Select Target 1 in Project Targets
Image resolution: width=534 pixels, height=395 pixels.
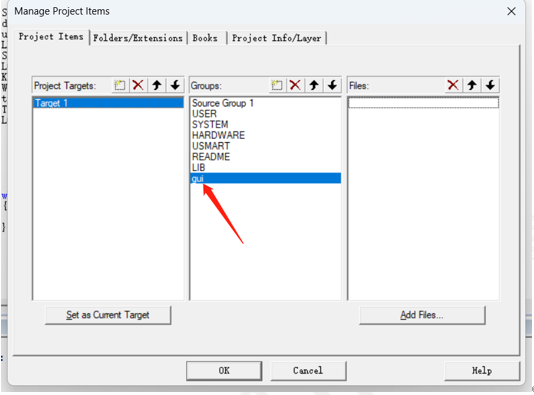point(108,103)
